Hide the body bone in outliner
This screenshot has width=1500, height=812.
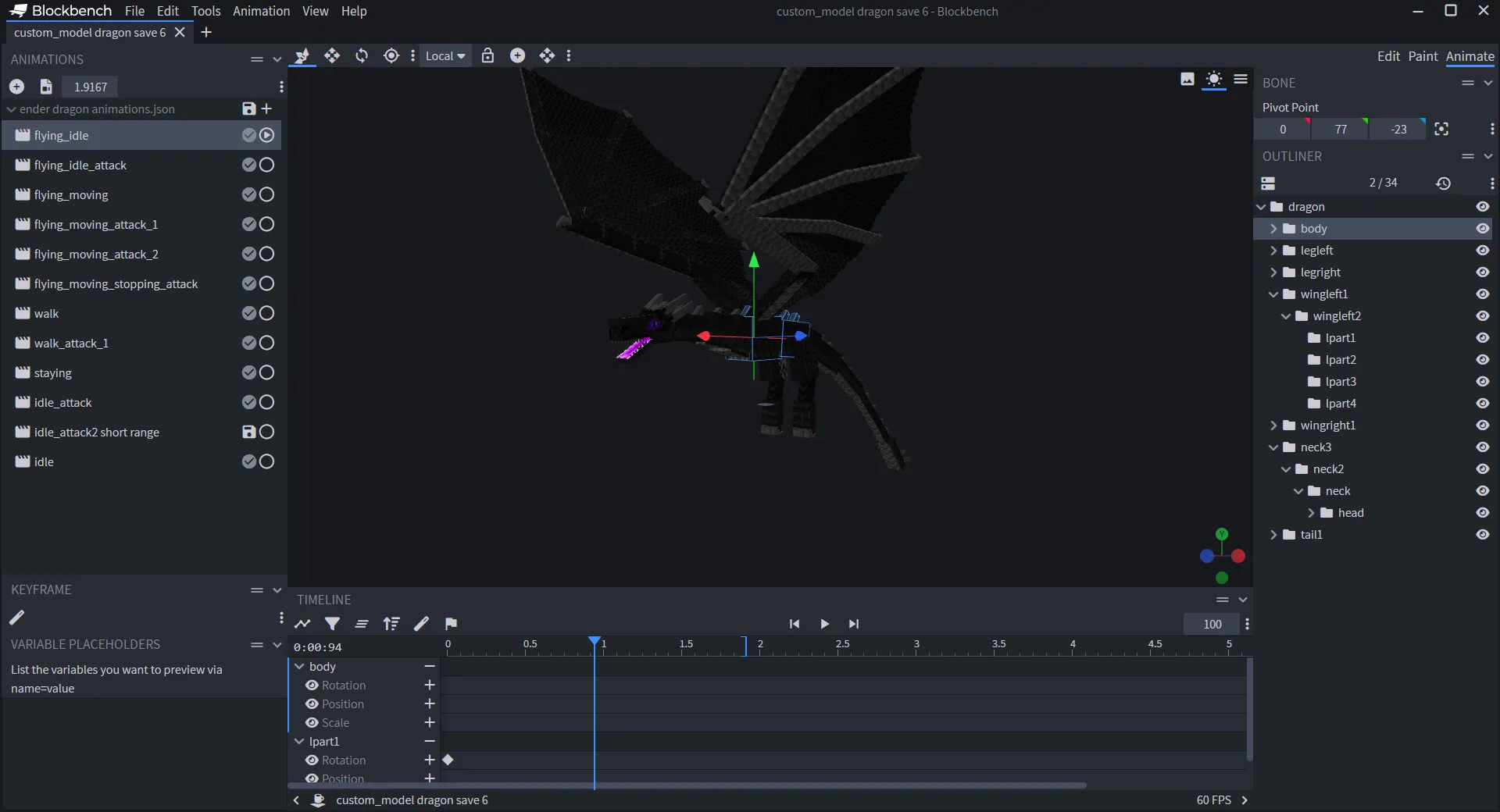click(x=1482, y=229)
